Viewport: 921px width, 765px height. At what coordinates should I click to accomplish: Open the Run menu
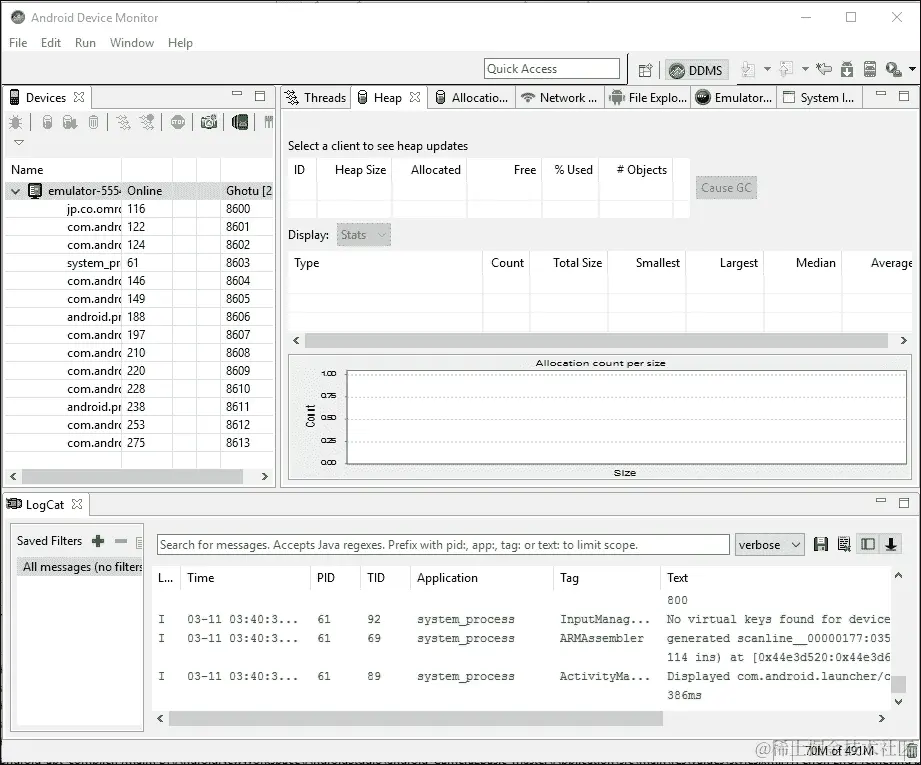(85, 43)
